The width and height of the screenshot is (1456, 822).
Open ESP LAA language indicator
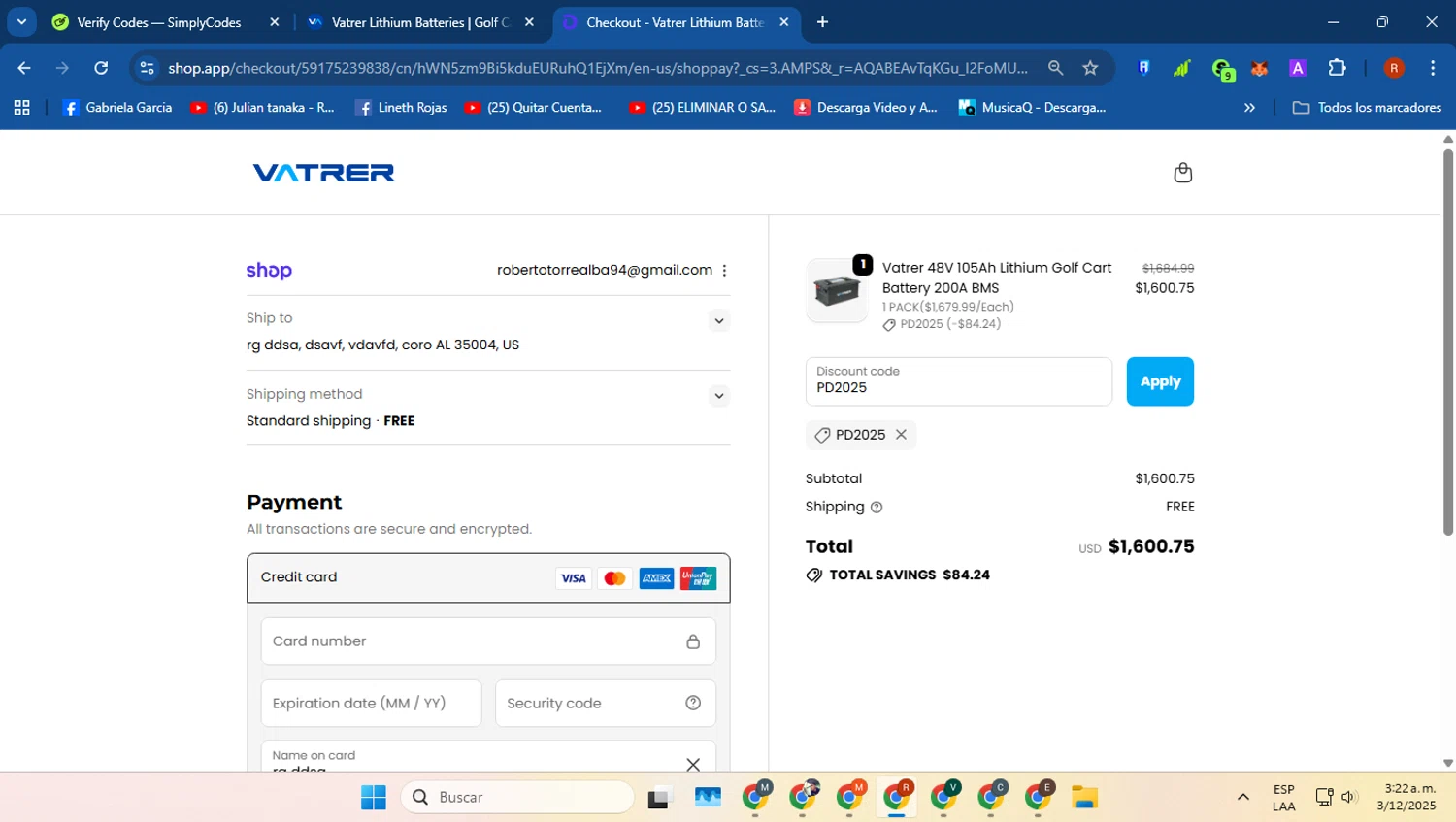tap(1283, 798)
